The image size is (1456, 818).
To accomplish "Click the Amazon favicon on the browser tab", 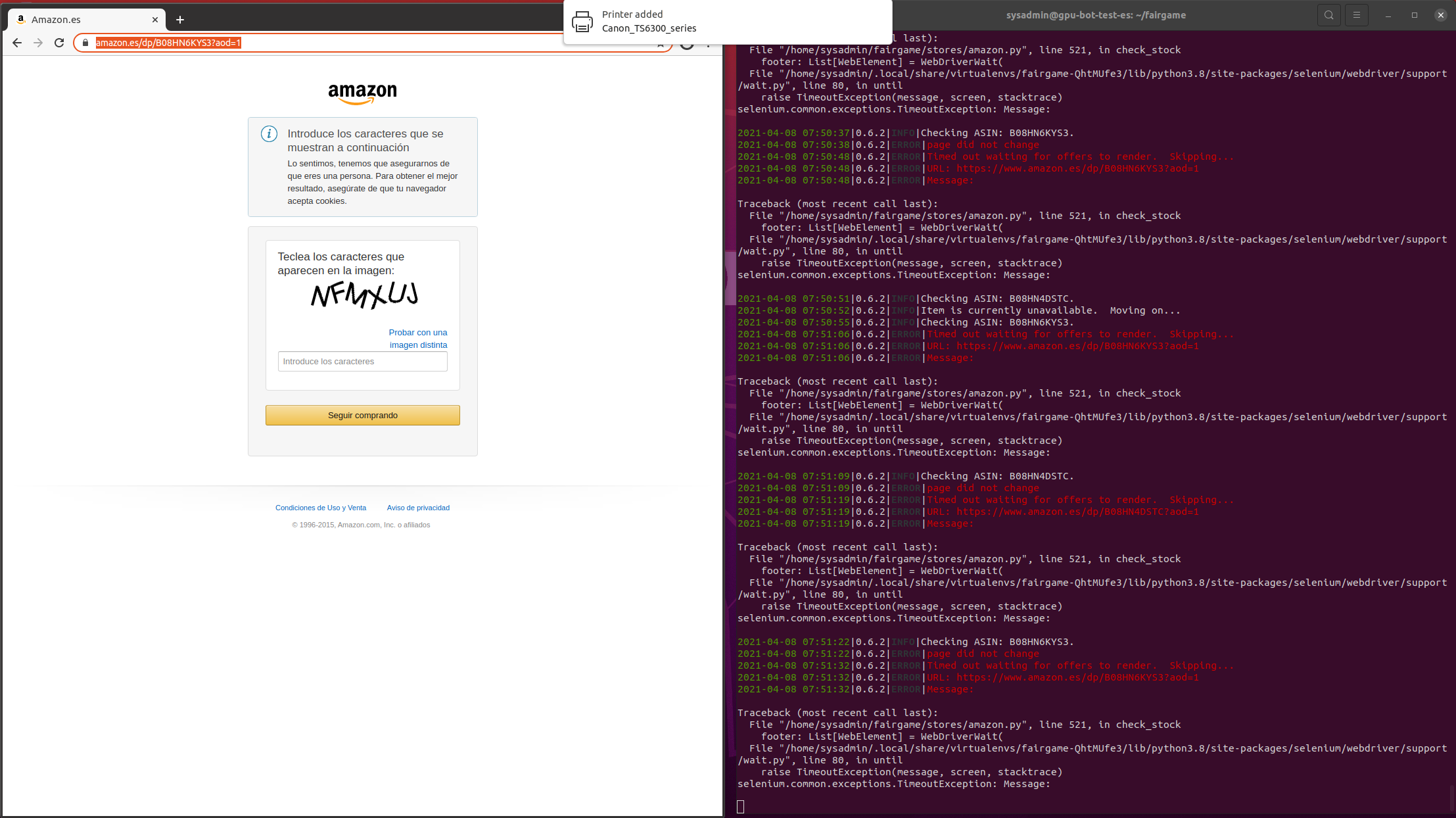I will click(x=20, y=20).
